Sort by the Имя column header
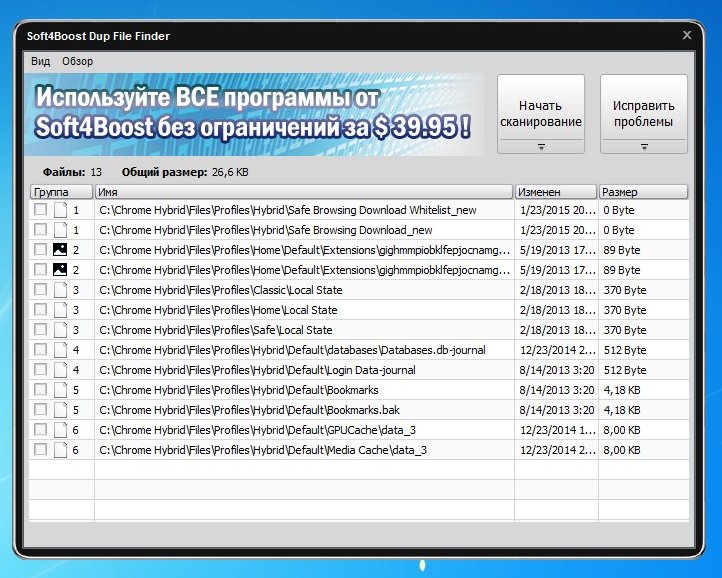Image resolution: width=722 pixels, height=578 pixels. pyautogui.click(x=304, y=192)
